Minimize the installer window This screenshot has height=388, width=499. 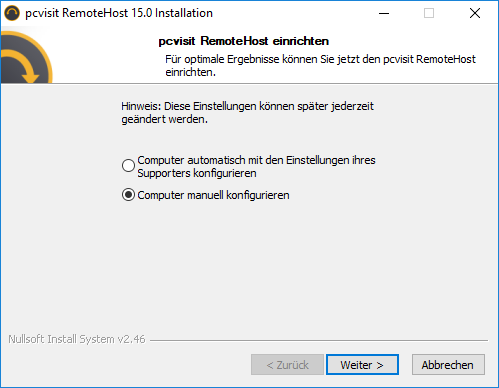pos(384,13)
